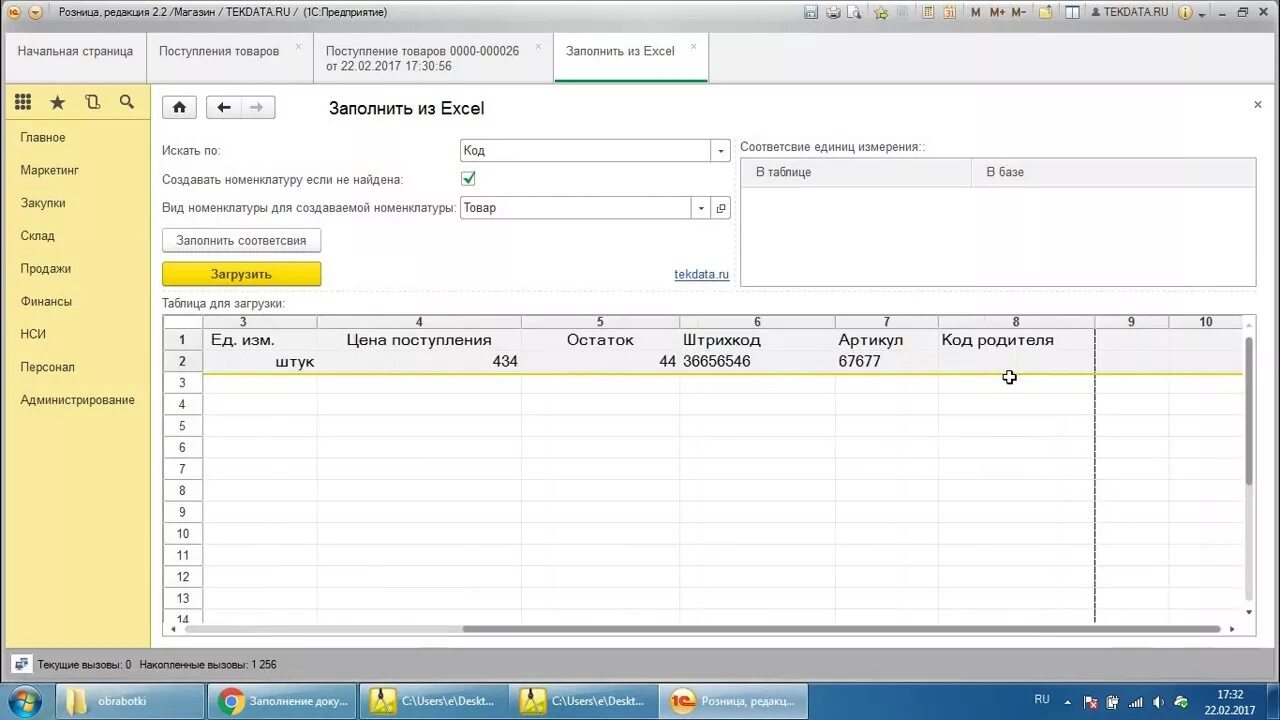Open print preview icon in title toolbar
Image resolution: width=1280 pixels, height=720 pixels.
click(855, 12)
